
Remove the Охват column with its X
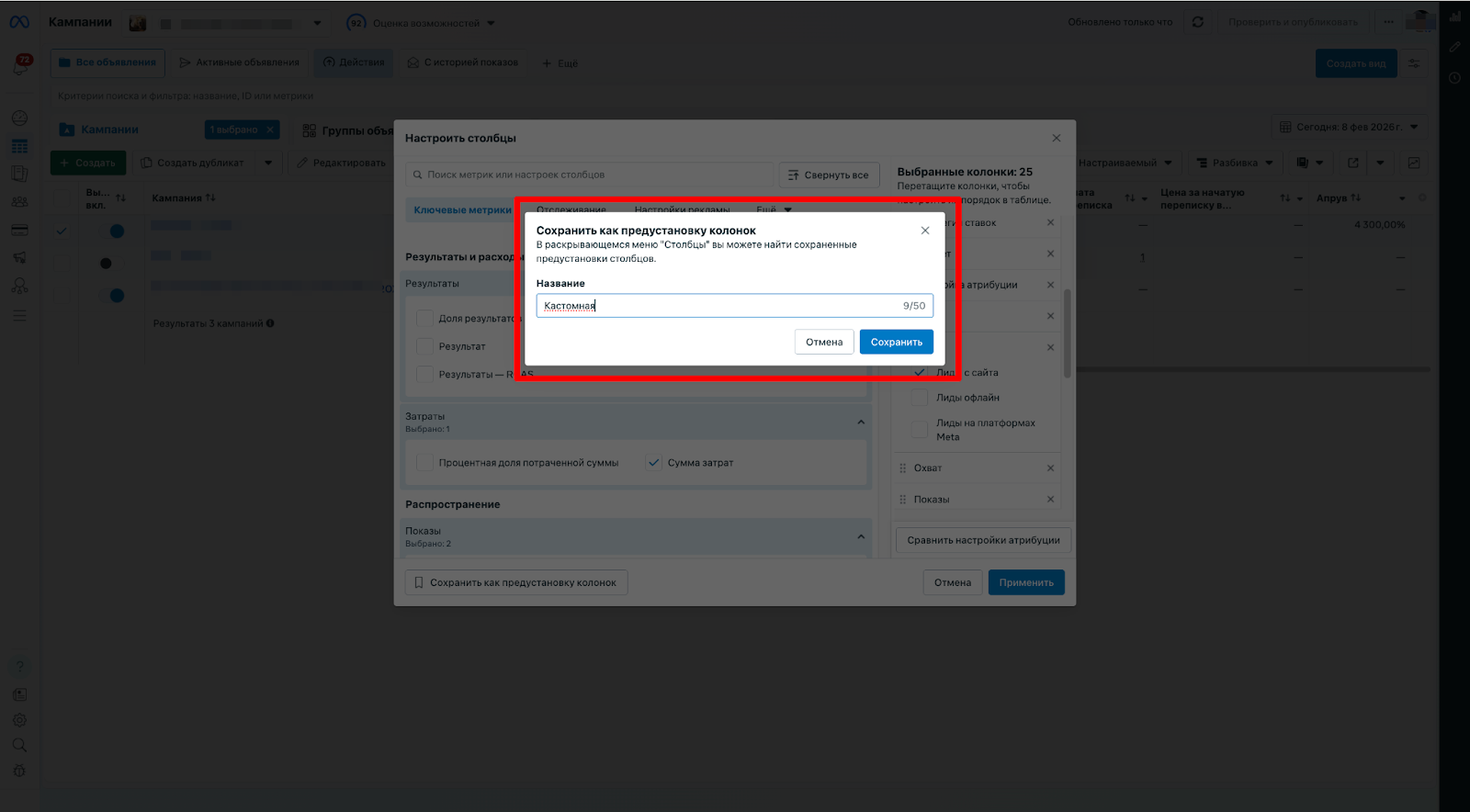click(x=1050, y=468)
